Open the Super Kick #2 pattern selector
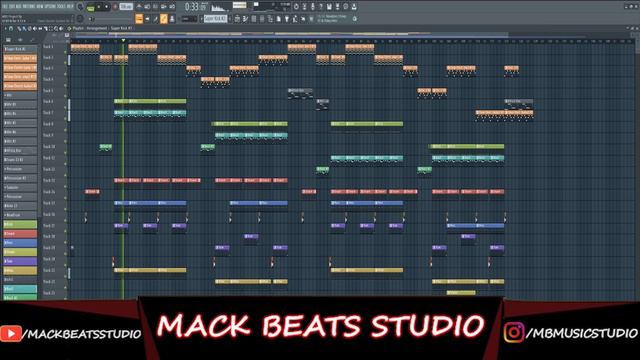 (x=216, y=19)
